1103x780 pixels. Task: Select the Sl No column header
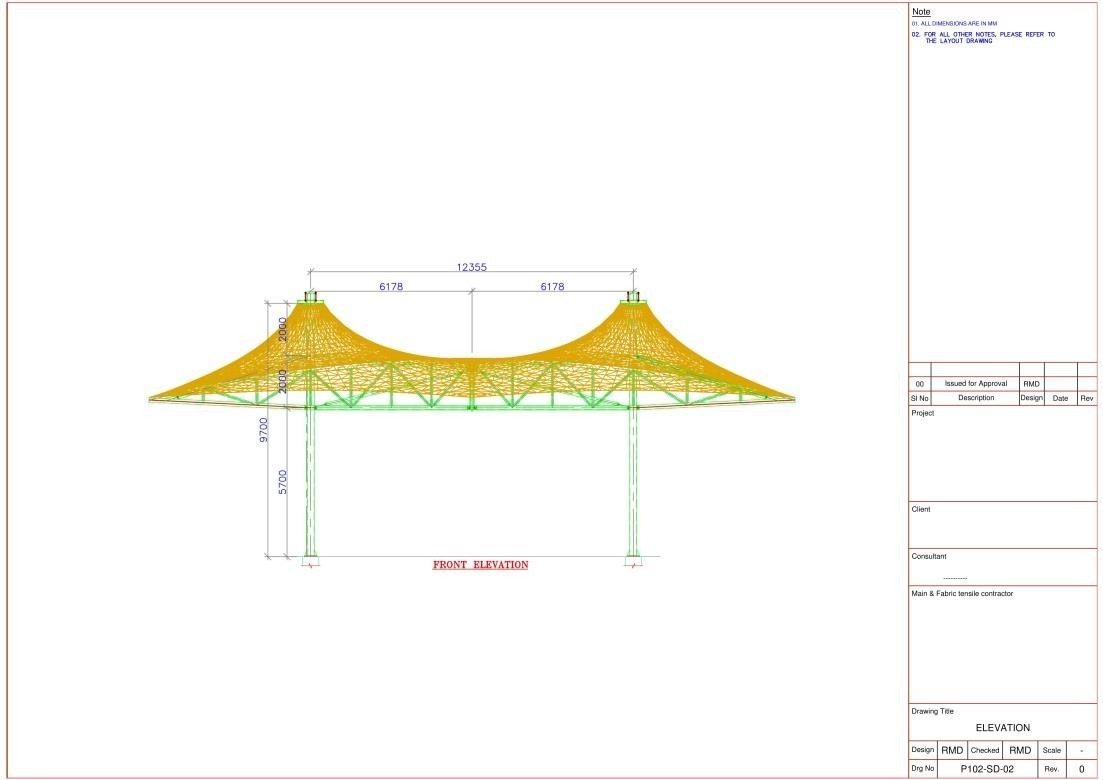[x=920, y=398]
